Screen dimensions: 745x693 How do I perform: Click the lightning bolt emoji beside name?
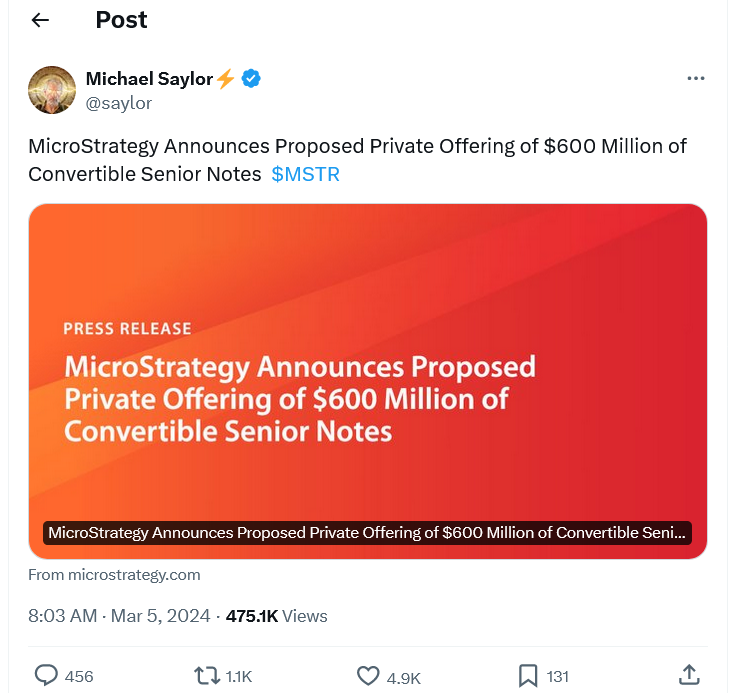[x=226, y=78]
